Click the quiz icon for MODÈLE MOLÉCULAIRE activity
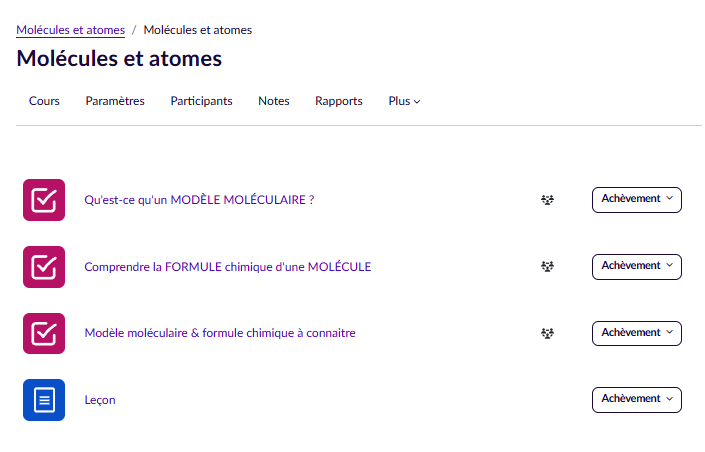 tap(44, 200)
